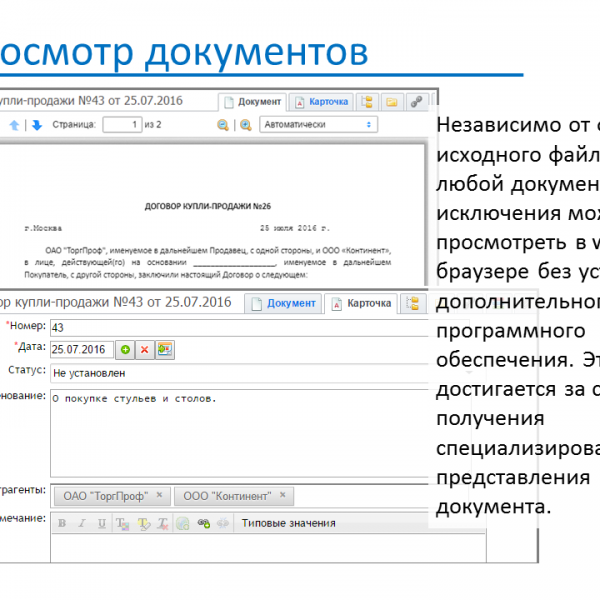Go to the next page with down arrow

(x=36, y=125)
